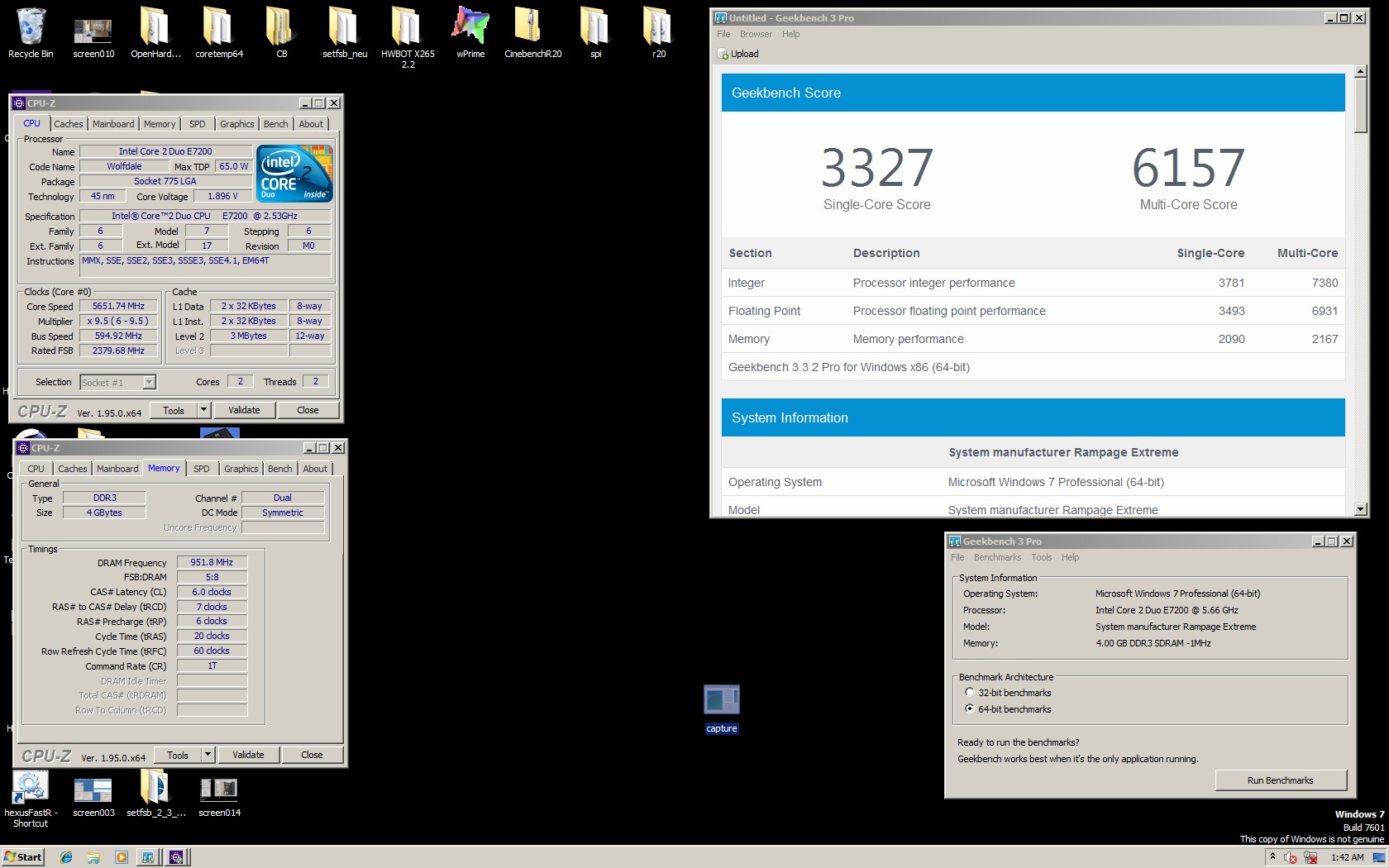
Task: Open File menu in Geekbench results window
Action: (723, 34)
